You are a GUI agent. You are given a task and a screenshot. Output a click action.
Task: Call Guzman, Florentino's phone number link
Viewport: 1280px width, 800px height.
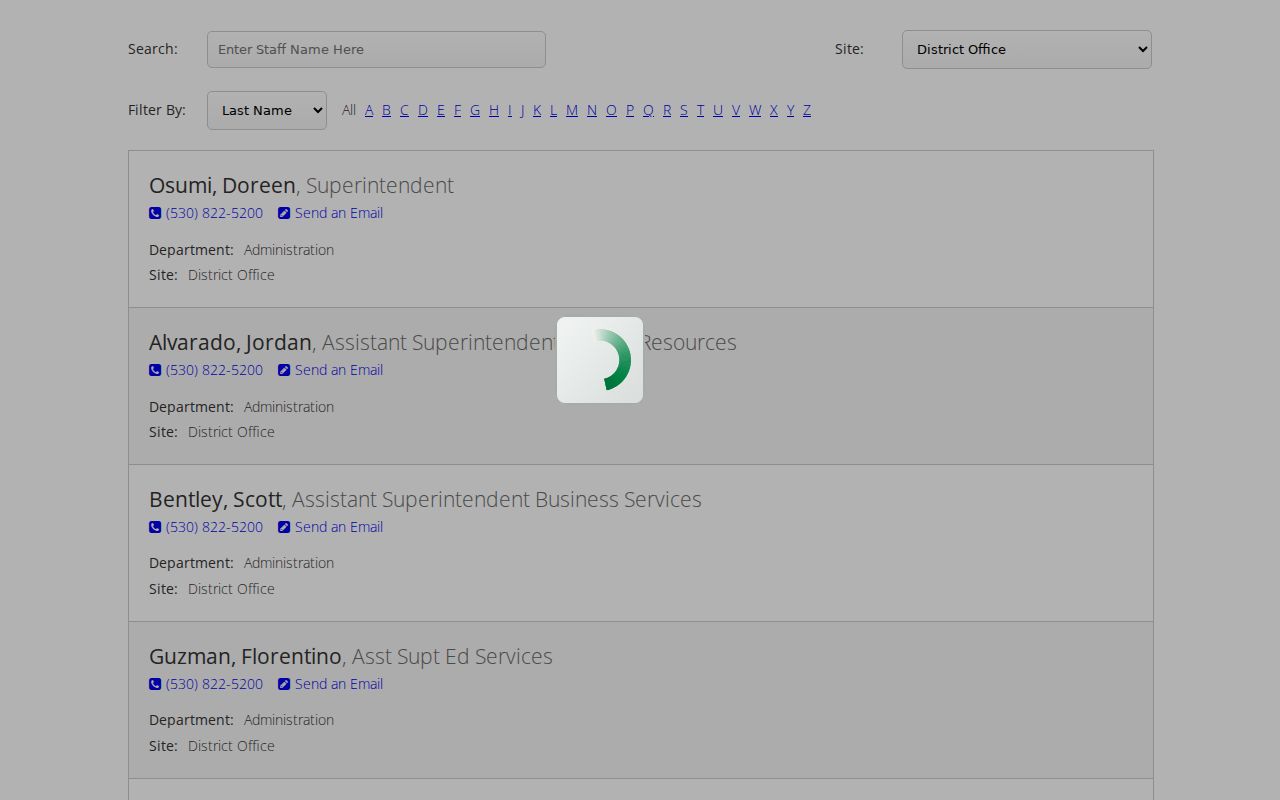214,684
